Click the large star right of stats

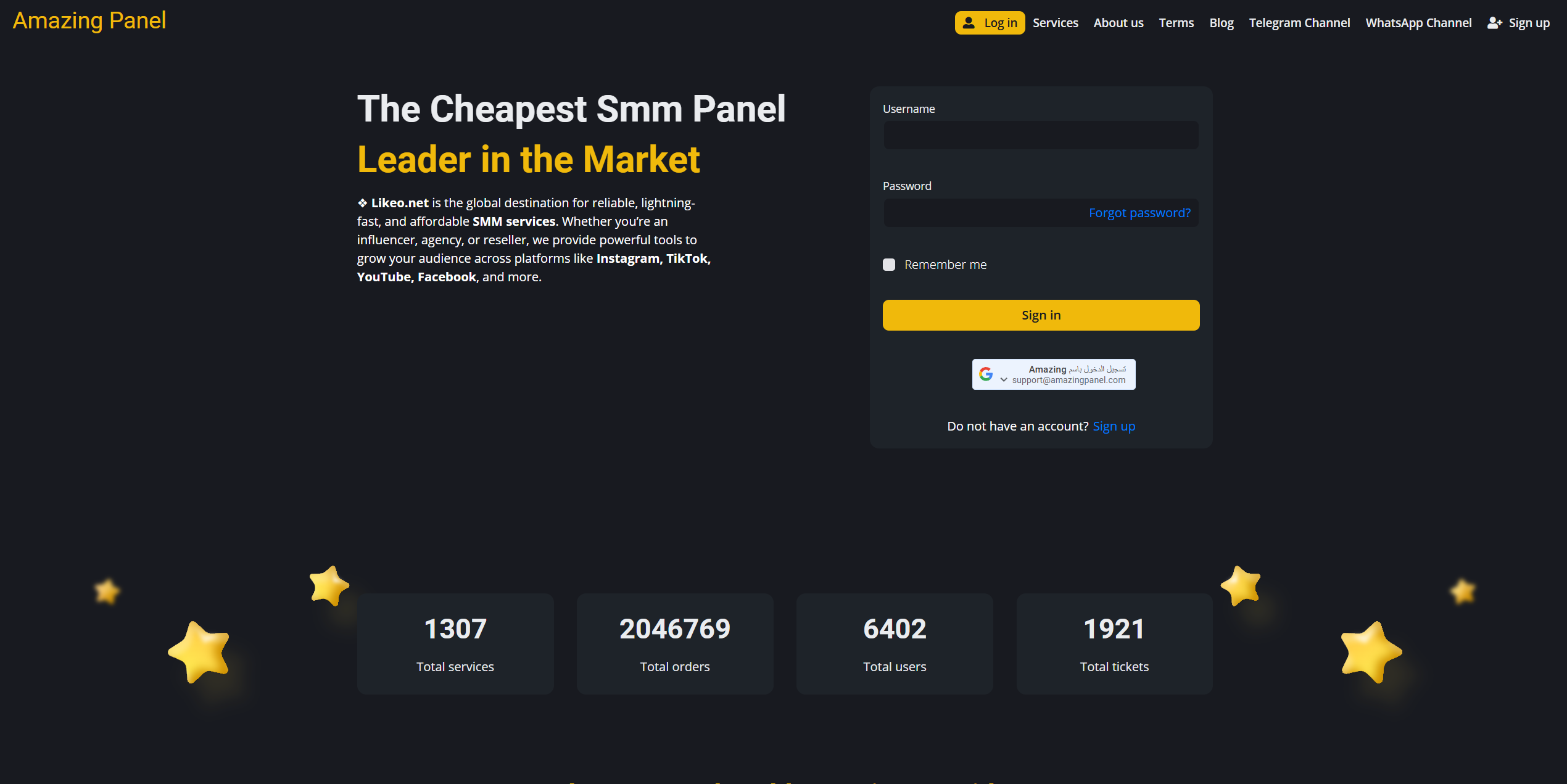[x=1370, y=651]
